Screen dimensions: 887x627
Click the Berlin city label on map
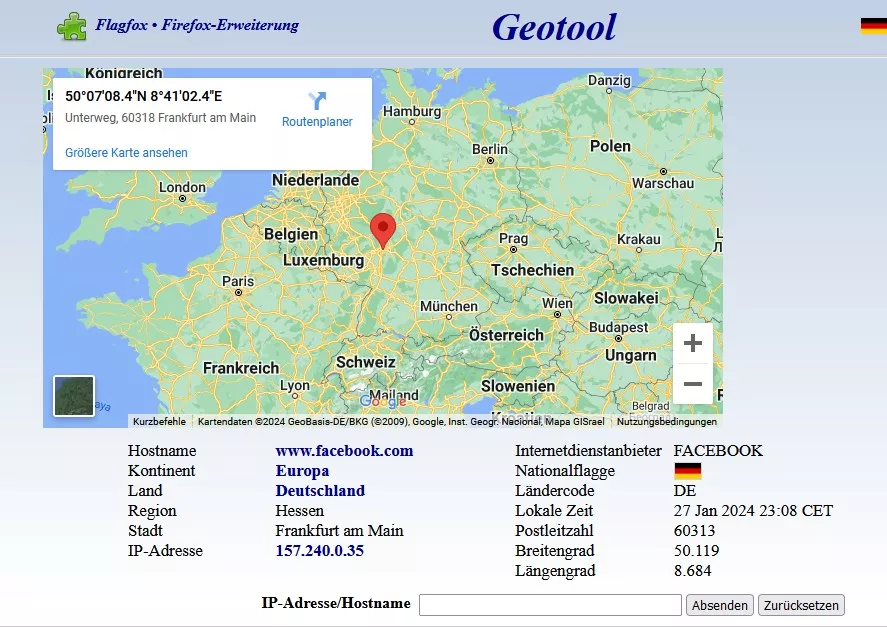pos(490,149)
